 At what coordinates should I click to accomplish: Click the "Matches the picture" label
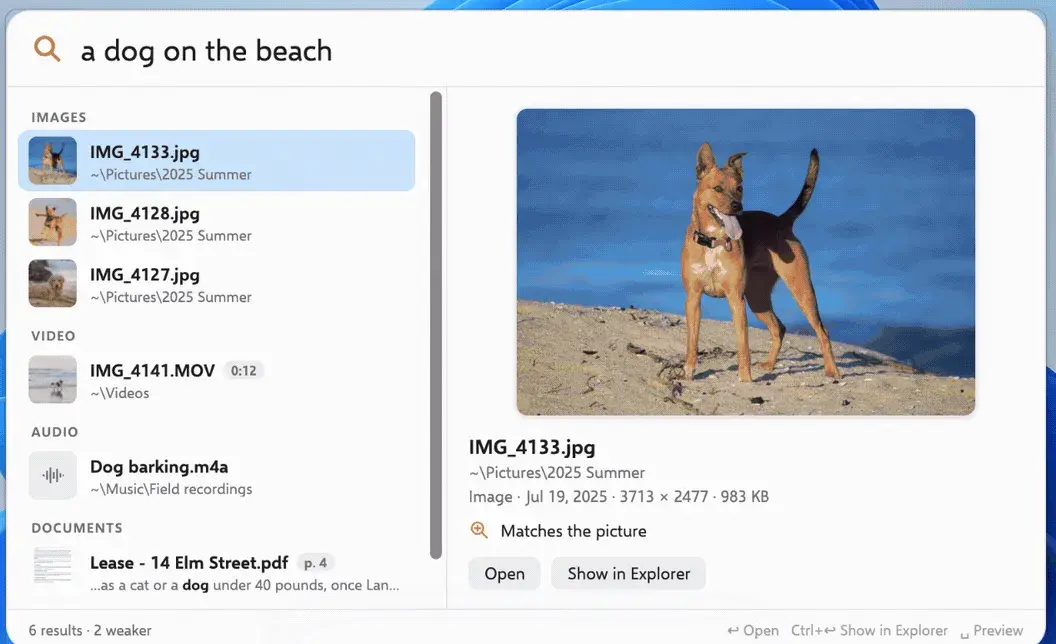coord(573,531)
